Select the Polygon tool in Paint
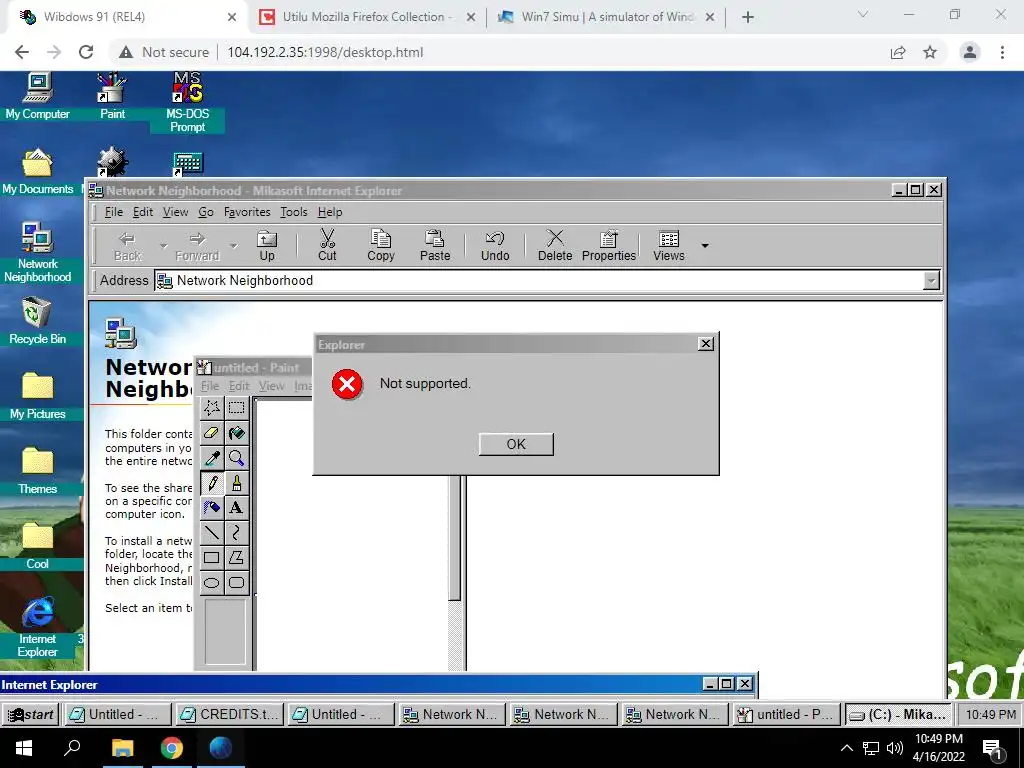1024x768 pixels. [236, 558]
